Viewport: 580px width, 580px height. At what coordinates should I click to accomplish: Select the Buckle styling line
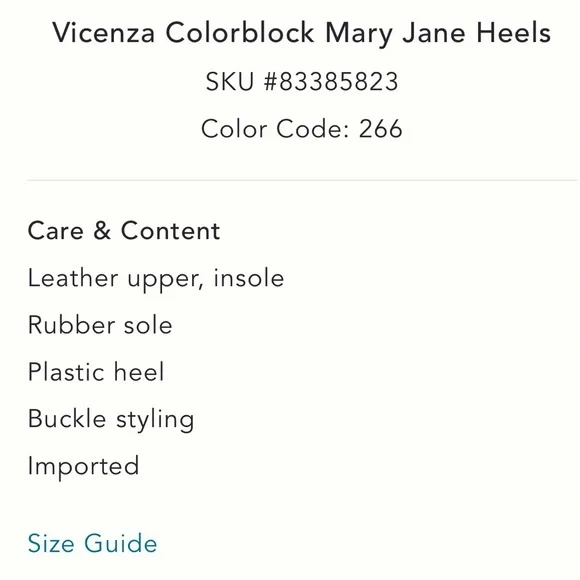coord(111,420)
